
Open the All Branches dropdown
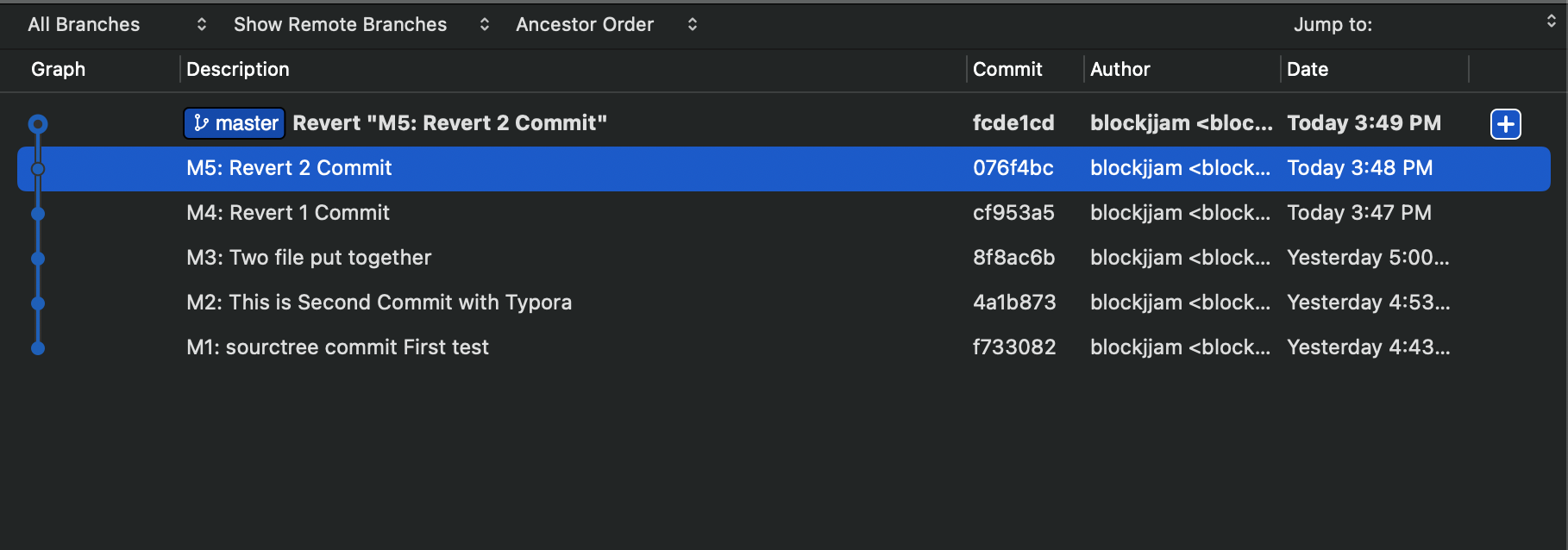pos(116,24)
